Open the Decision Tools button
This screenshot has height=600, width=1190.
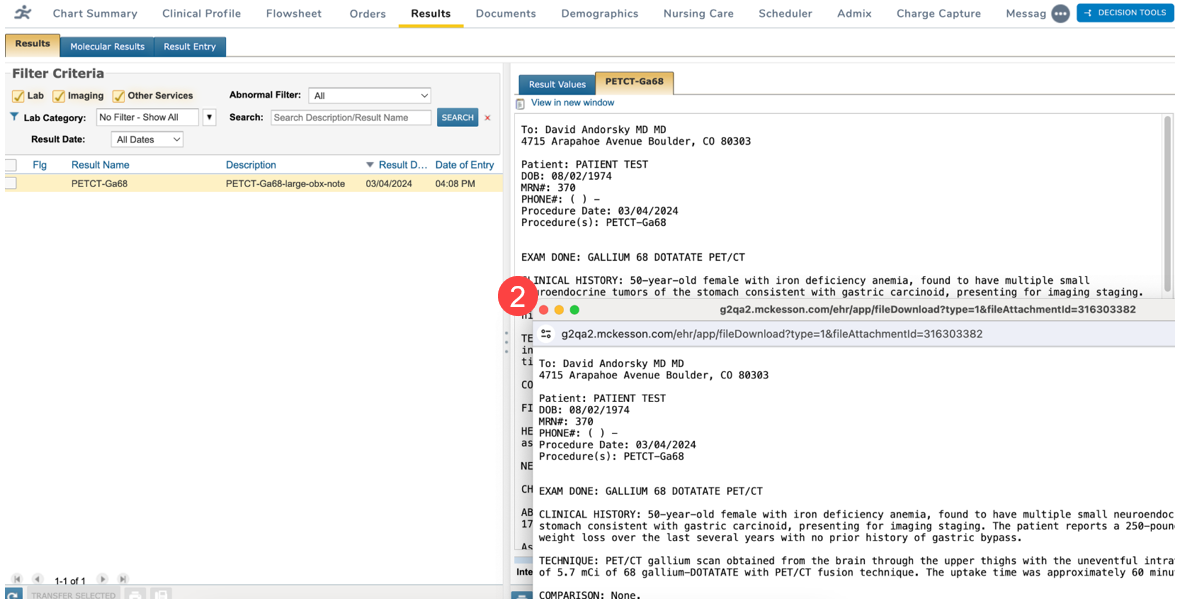(1125, 13)
